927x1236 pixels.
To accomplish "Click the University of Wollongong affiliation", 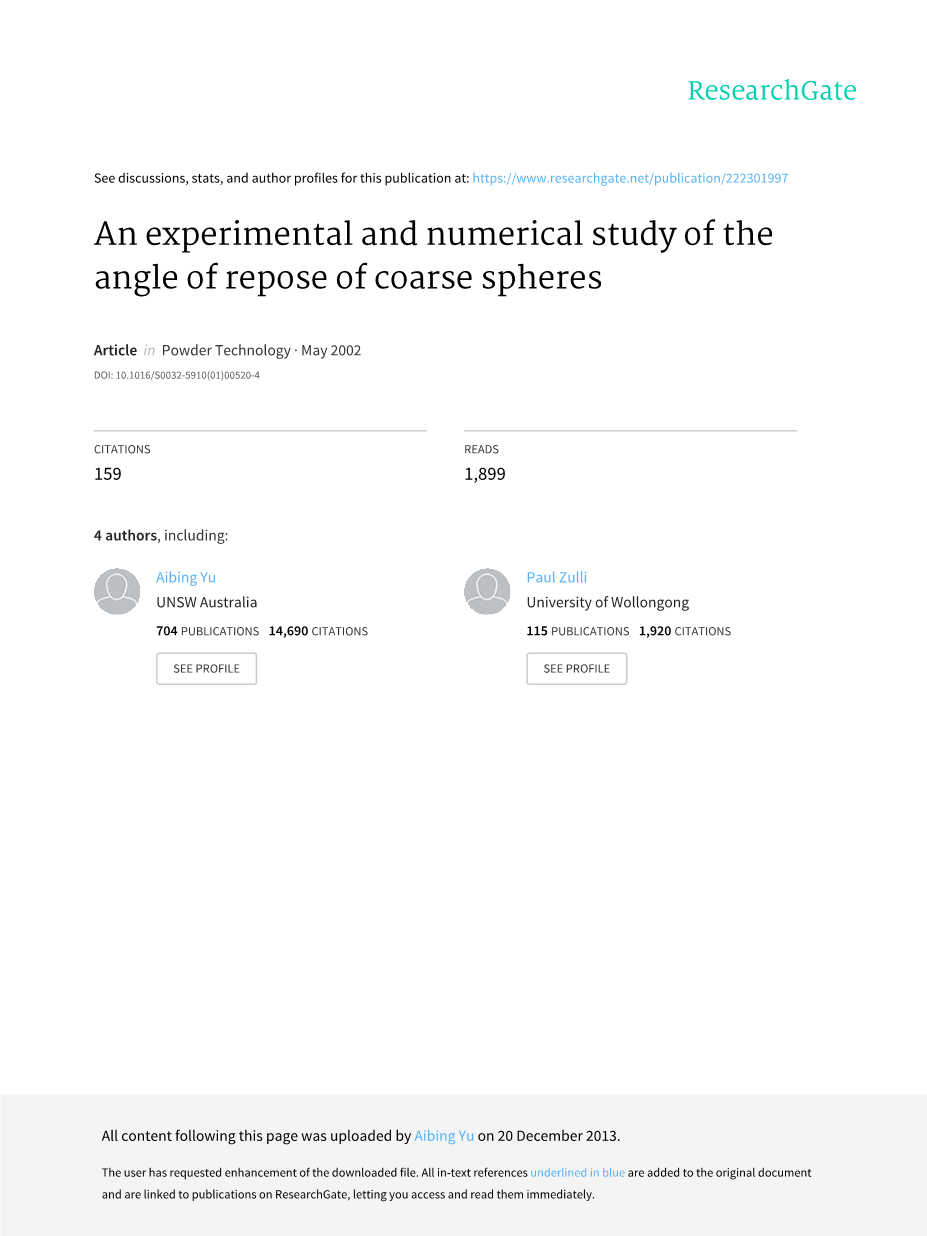I will [x=608, y=602].
